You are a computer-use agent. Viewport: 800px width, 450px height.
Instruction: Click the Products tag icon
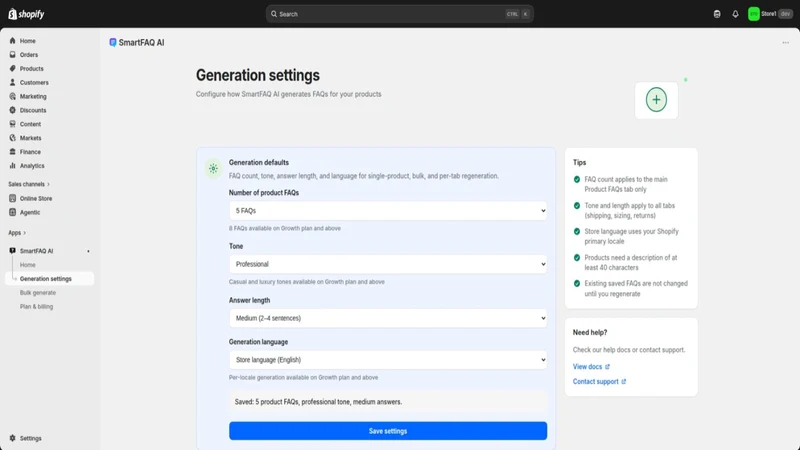(13, 68)
